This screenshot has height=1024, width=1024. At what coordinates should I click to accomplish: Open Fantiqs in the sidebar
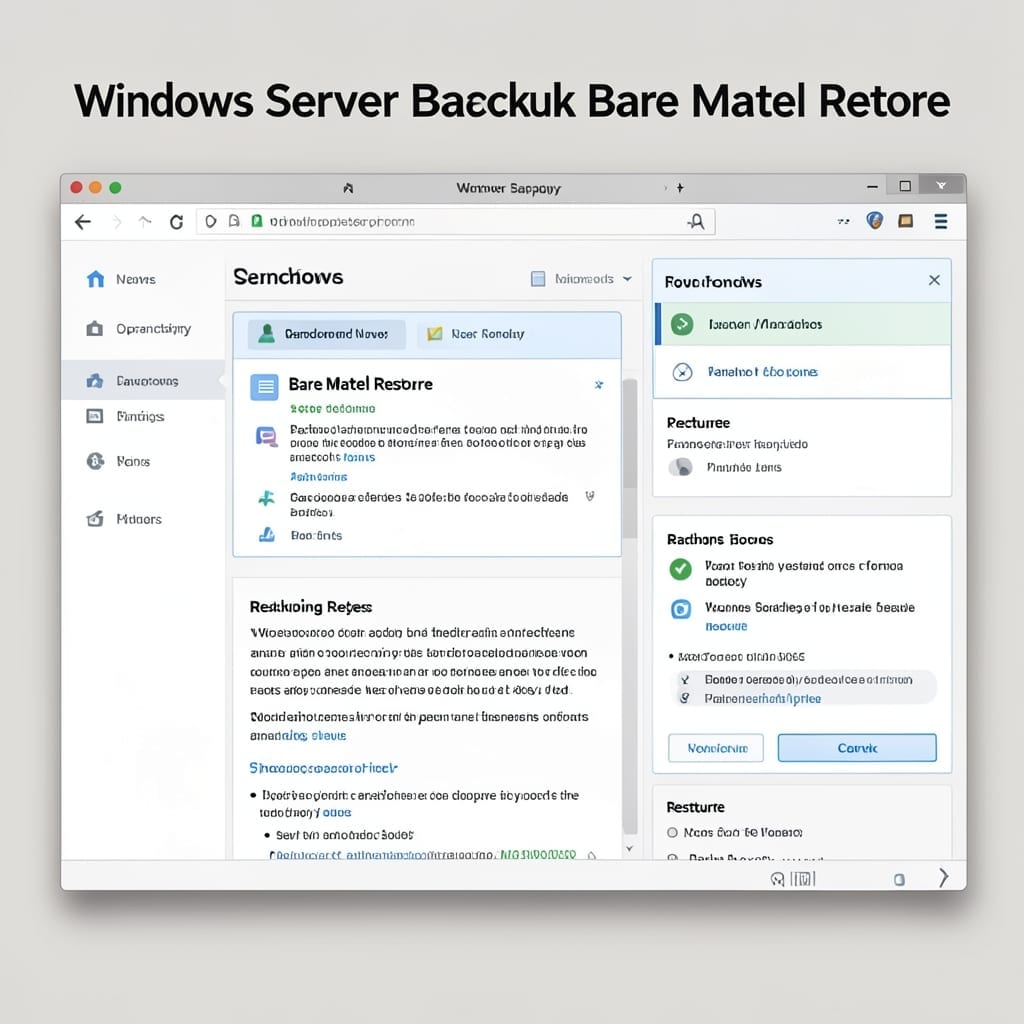coord(140,416)
